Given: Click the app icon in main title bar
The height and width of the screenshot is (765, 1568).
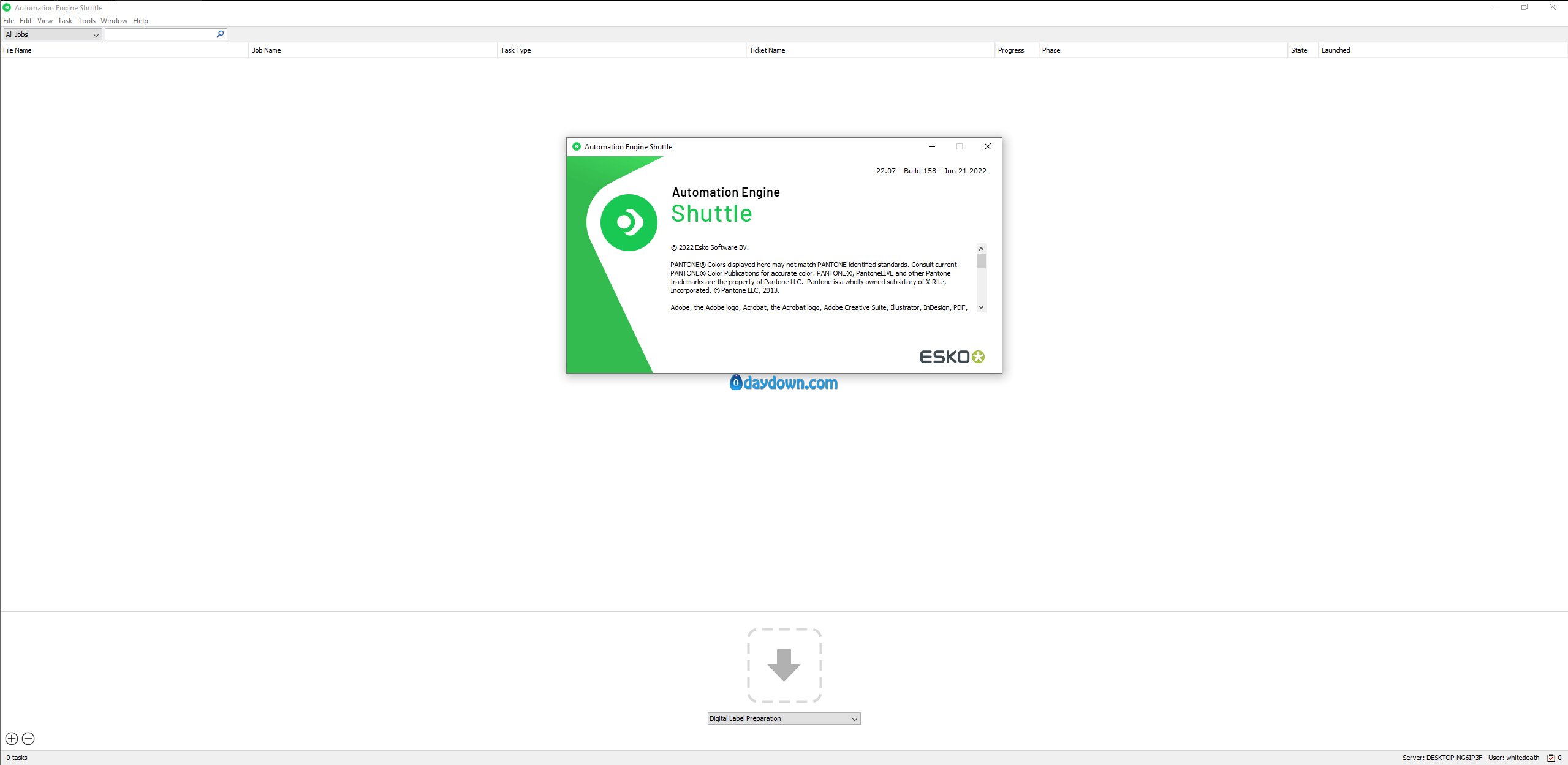Looking at the screenshot, I should pos(7,8).
